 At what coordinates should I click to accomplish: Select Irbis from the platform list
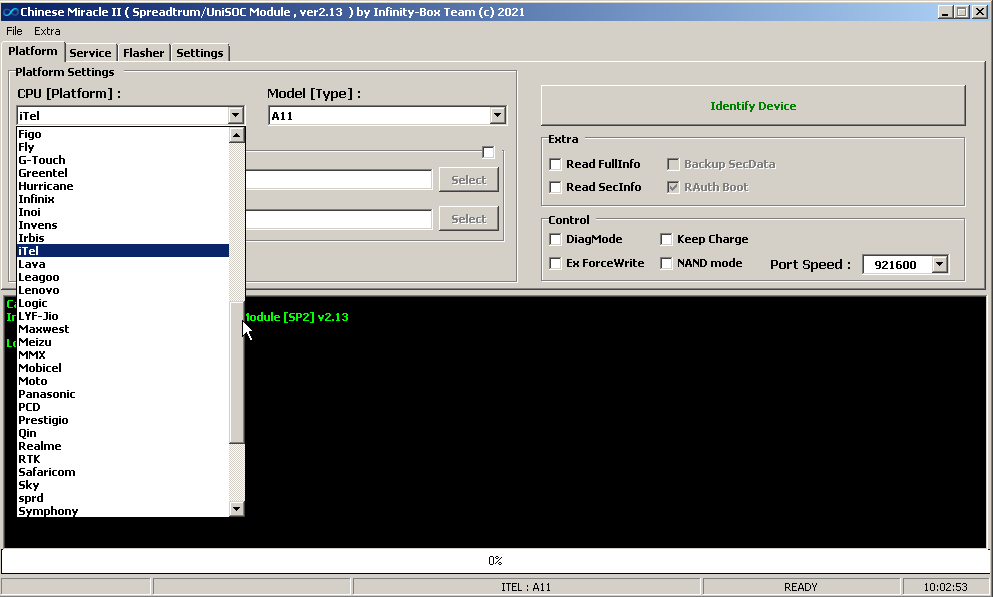[x=123, y=238]
